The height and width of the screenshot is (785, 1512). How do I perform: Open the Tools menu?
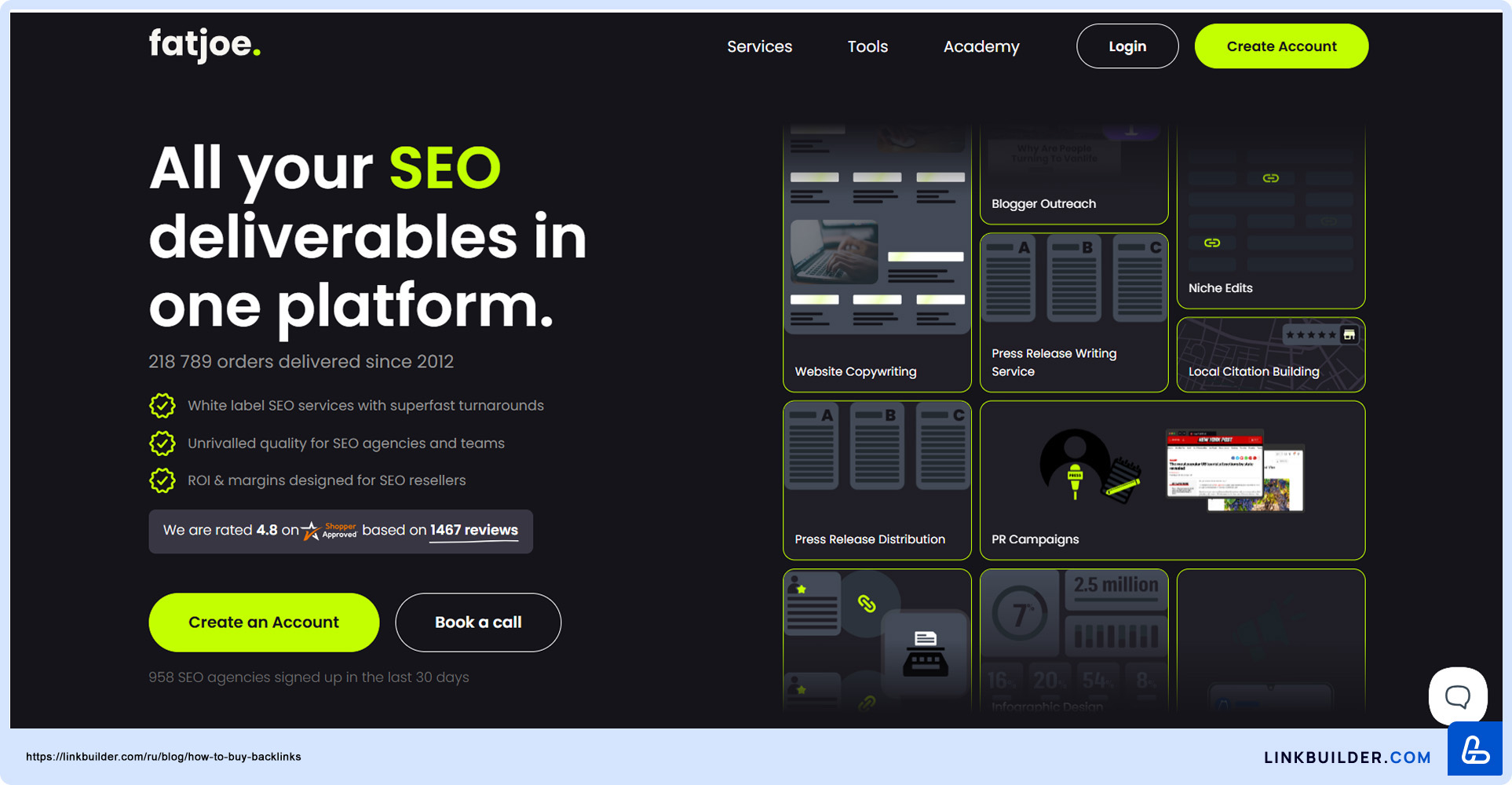tap(867, 46)
